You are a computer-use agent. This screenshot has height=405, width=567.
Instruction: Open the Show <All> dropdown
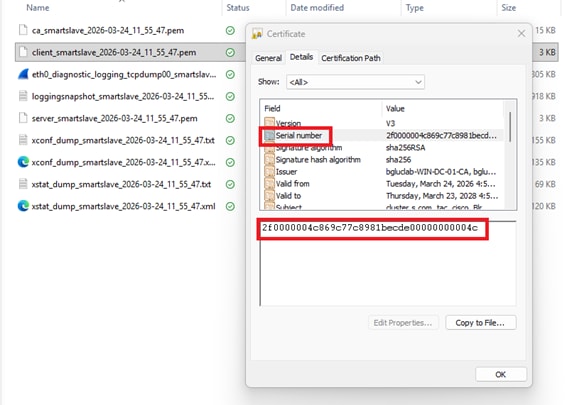[355, 82]
